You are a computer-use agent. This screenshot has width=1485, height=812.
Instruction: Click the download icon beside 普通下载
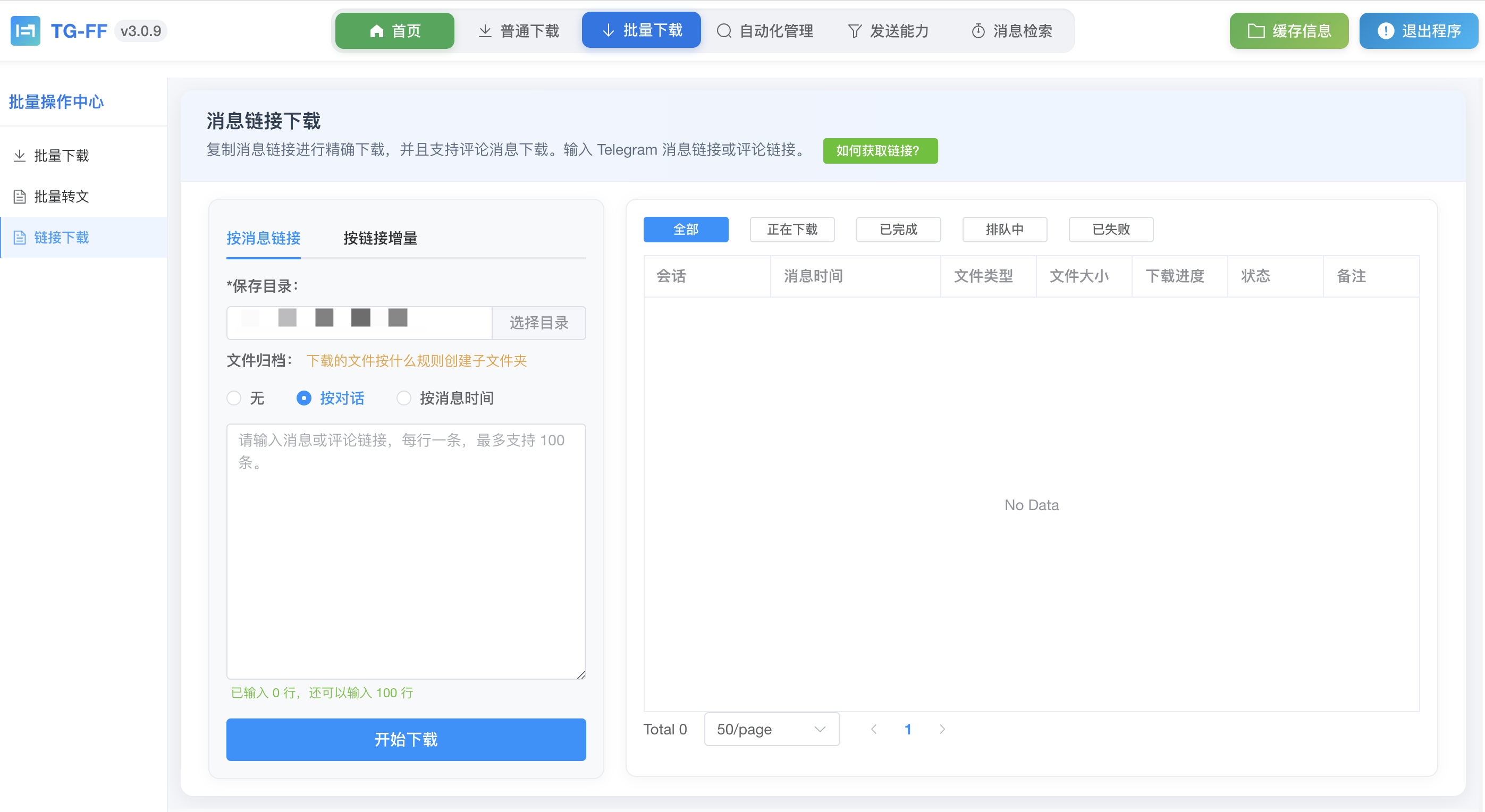tap(485, 30)
